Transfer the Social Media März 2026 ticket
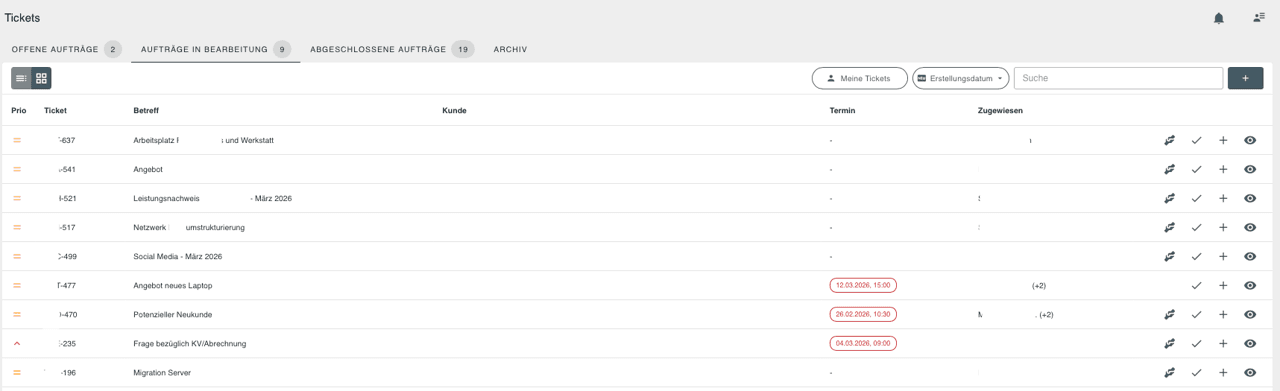The width and height of the screenshot is (1280, 391). (x=1169, y=257)
